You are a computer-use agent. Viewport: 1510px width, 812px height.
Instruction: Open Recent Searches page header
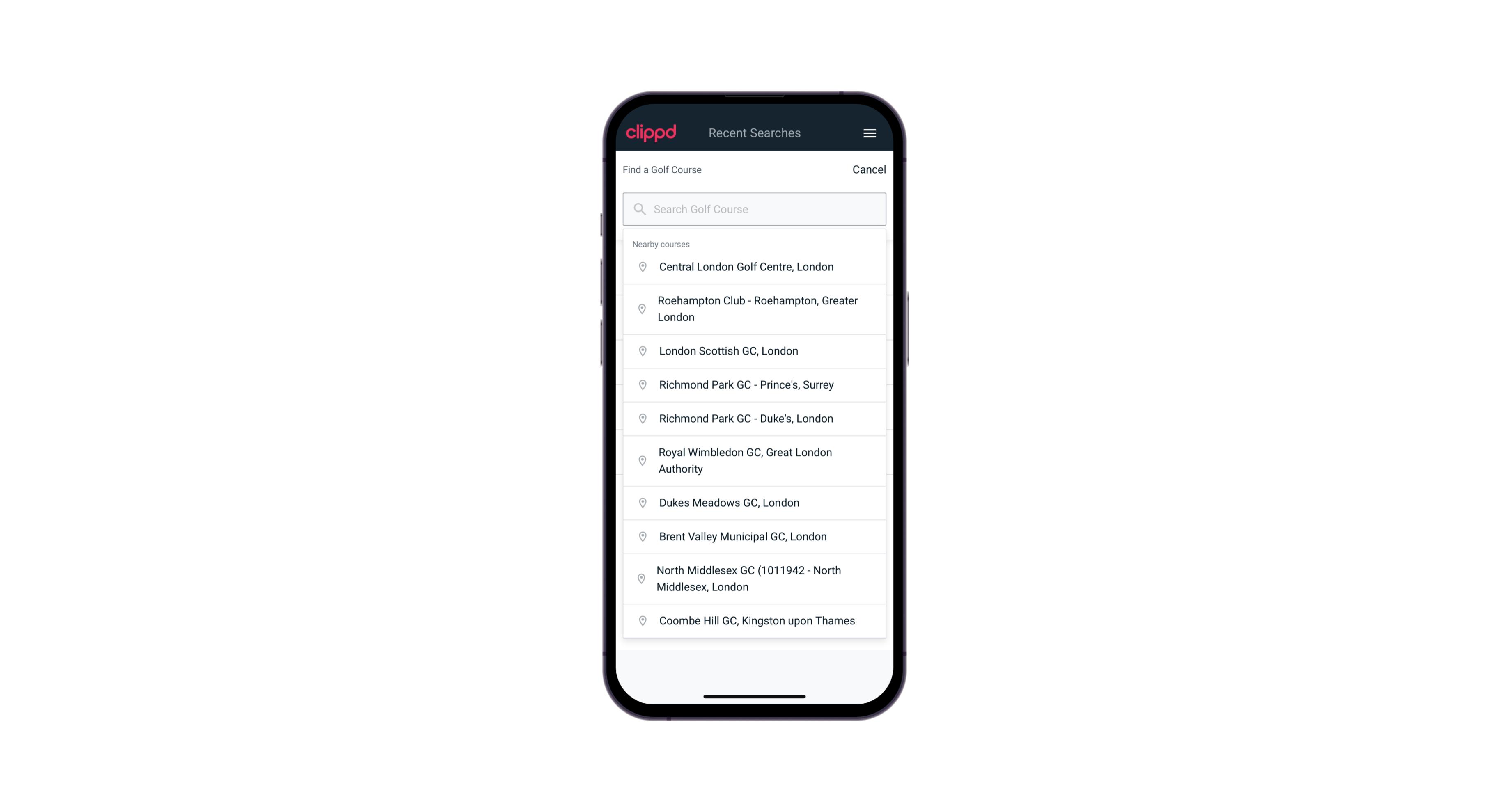click(x=754, y=133)
